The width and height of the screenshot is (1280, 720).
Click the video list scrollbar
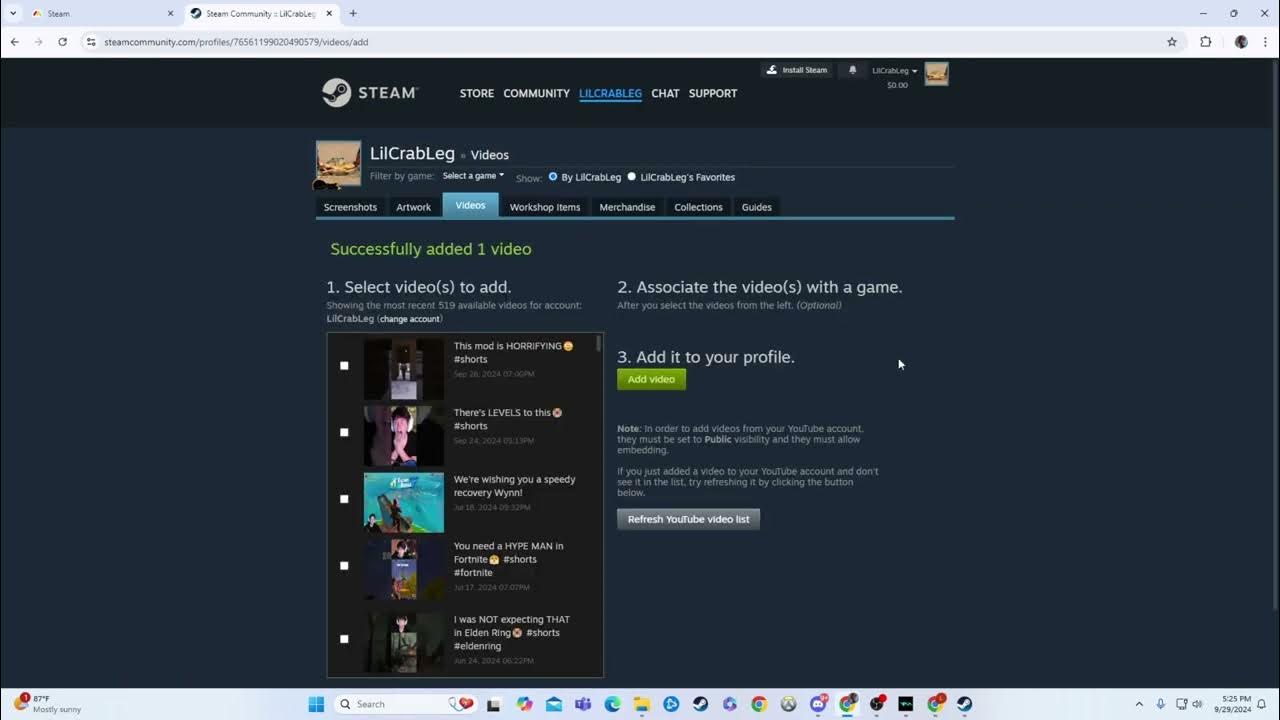(599, 343)
